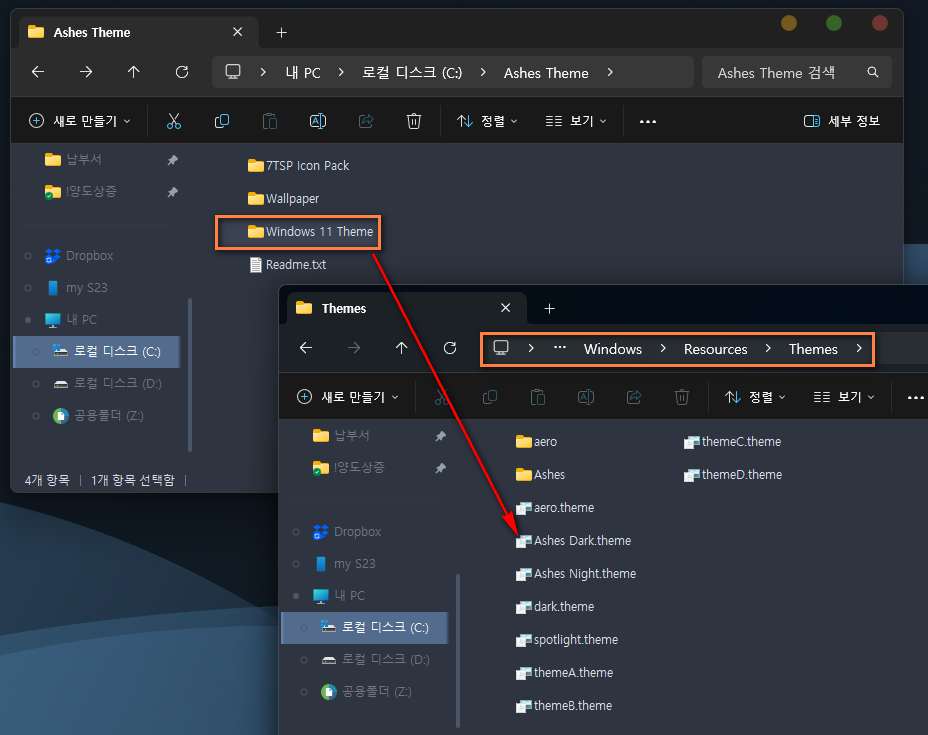Expand chevron after Ashes Theme in address bar
928x735 pixels.
tap(610, 72)
